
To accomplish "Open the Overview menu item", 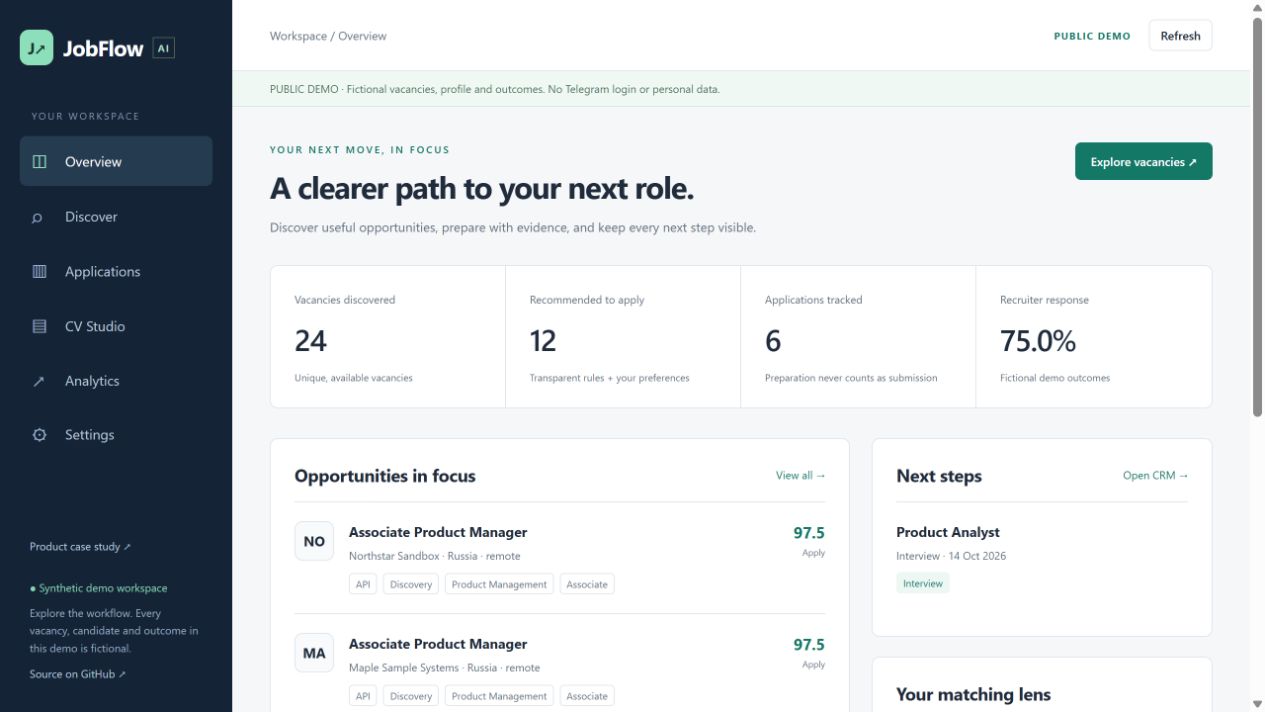I will 116,161.
